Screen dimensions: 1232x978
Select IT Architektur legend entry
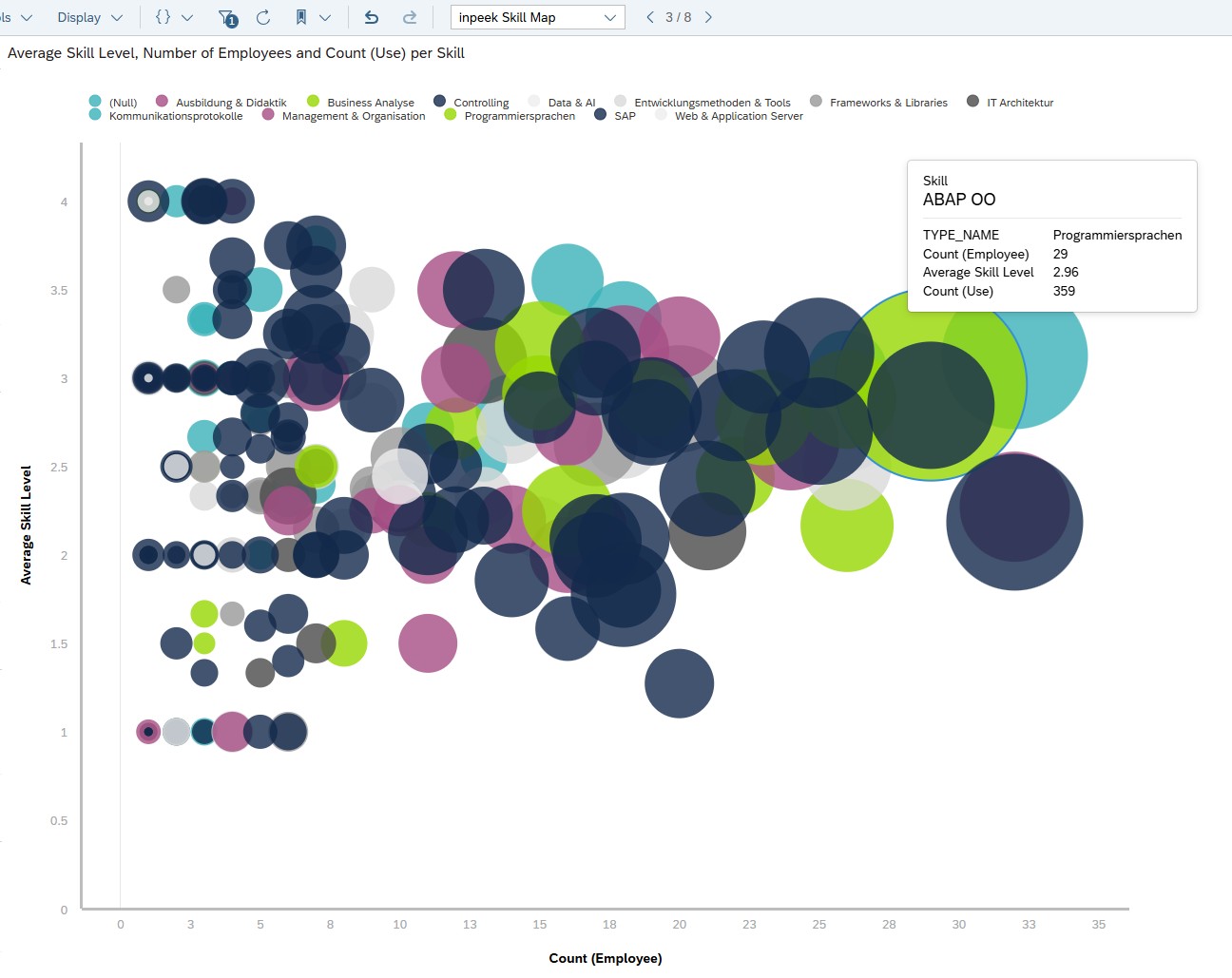[1010, 102]
